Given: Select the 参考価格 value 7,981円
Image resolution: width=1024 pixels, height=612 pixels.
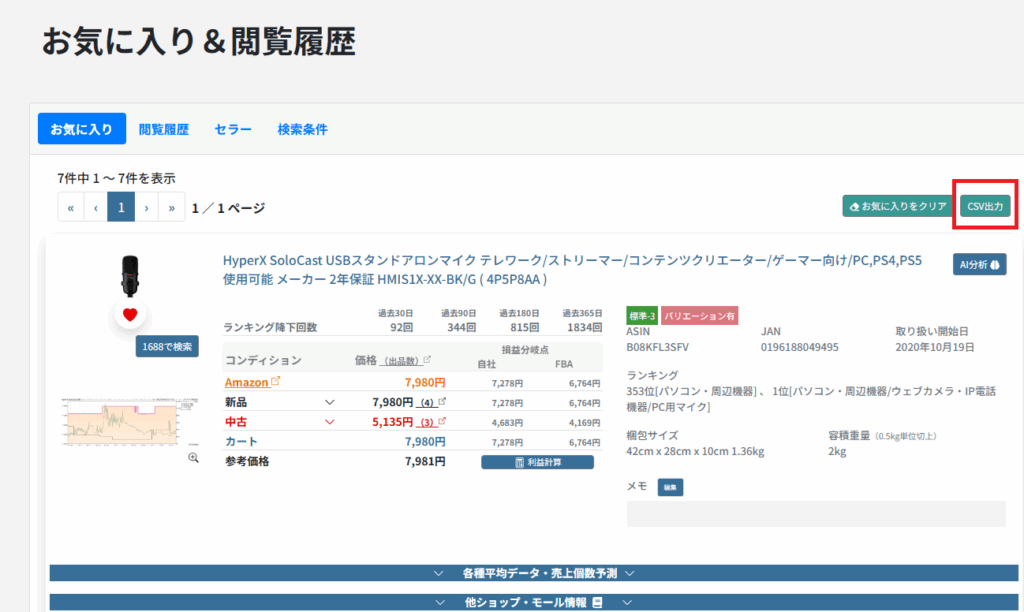Looking at the screenshot, I should pyautogui.click(x=424, y=461).
